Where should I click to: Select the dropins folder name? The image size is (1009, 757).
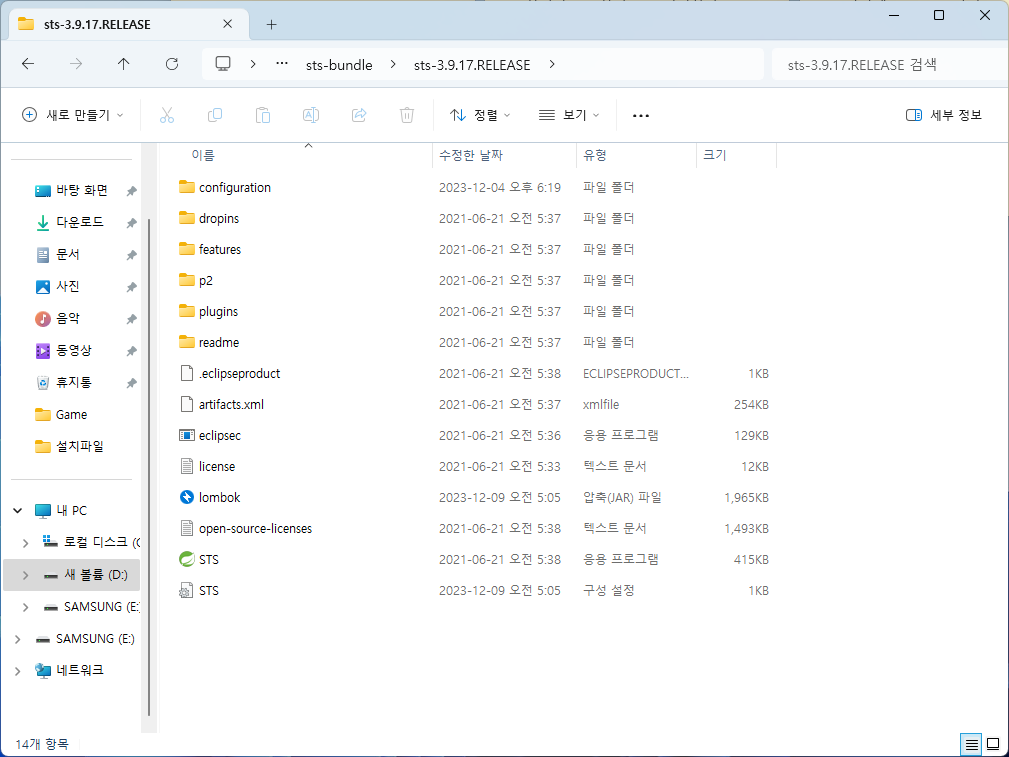pos(219,219)
